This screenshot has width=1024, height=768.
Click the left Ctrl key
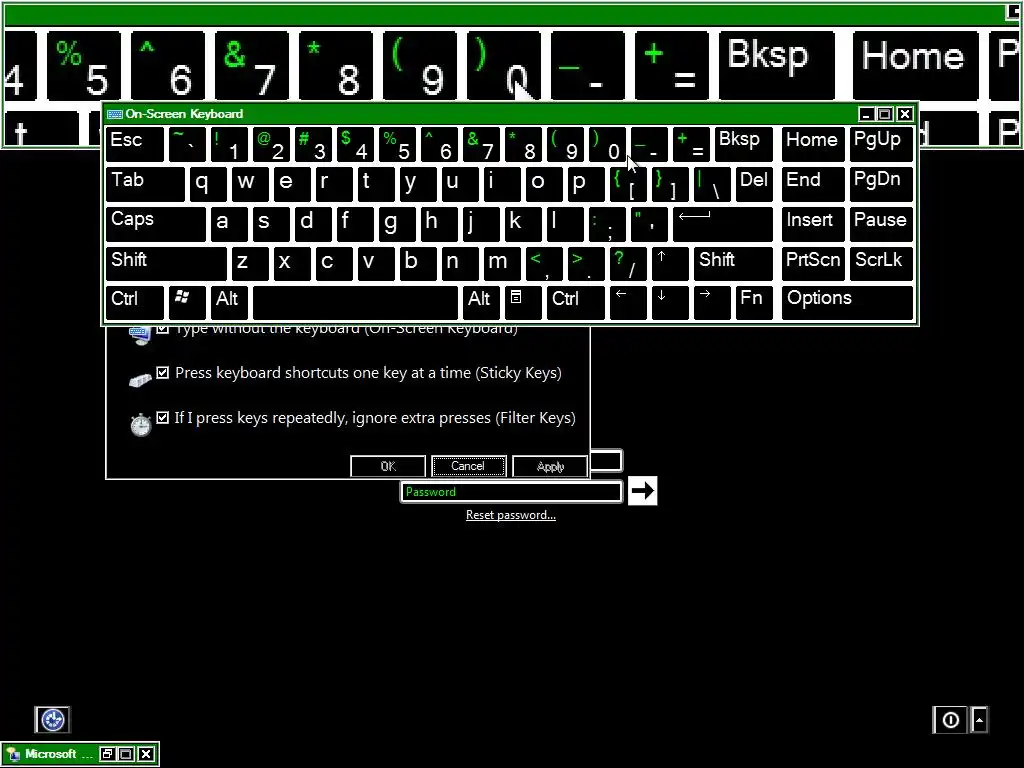[135, 303]
